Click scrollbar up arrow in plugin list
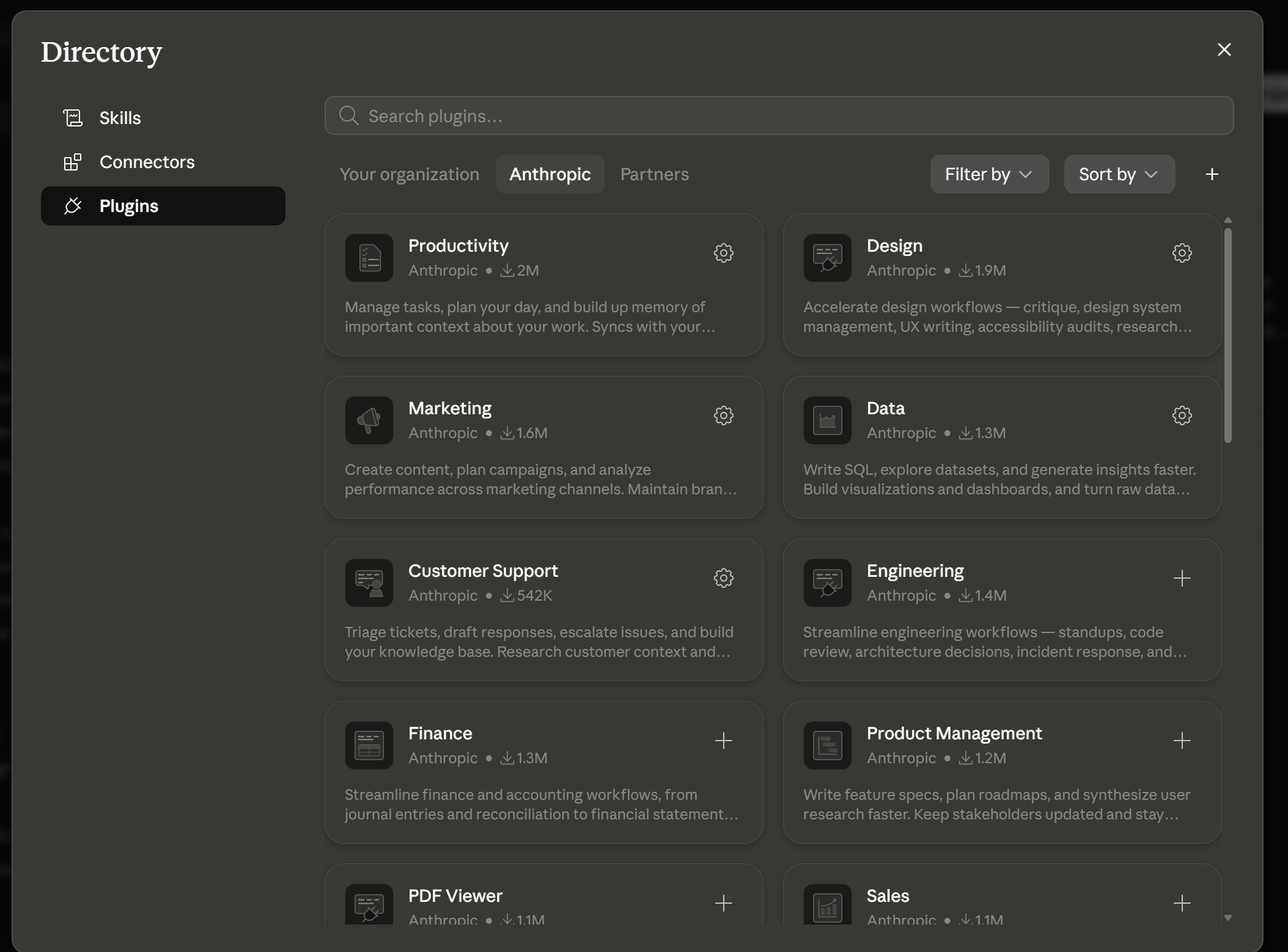Image resolution: width=1288 pixels, height=952 pixels. (1227, 220)
